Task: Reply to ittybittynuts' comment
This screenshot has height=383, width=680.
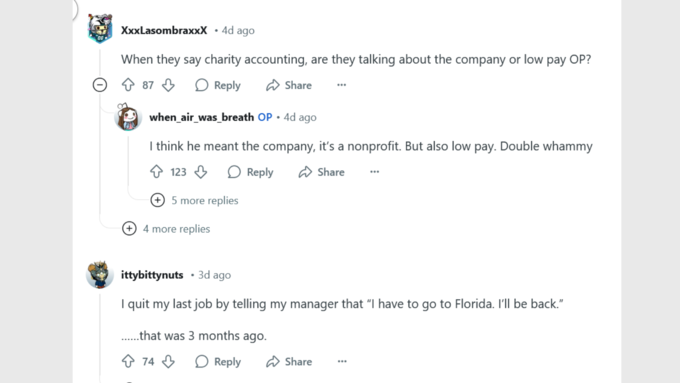Action: pos(218,361)
